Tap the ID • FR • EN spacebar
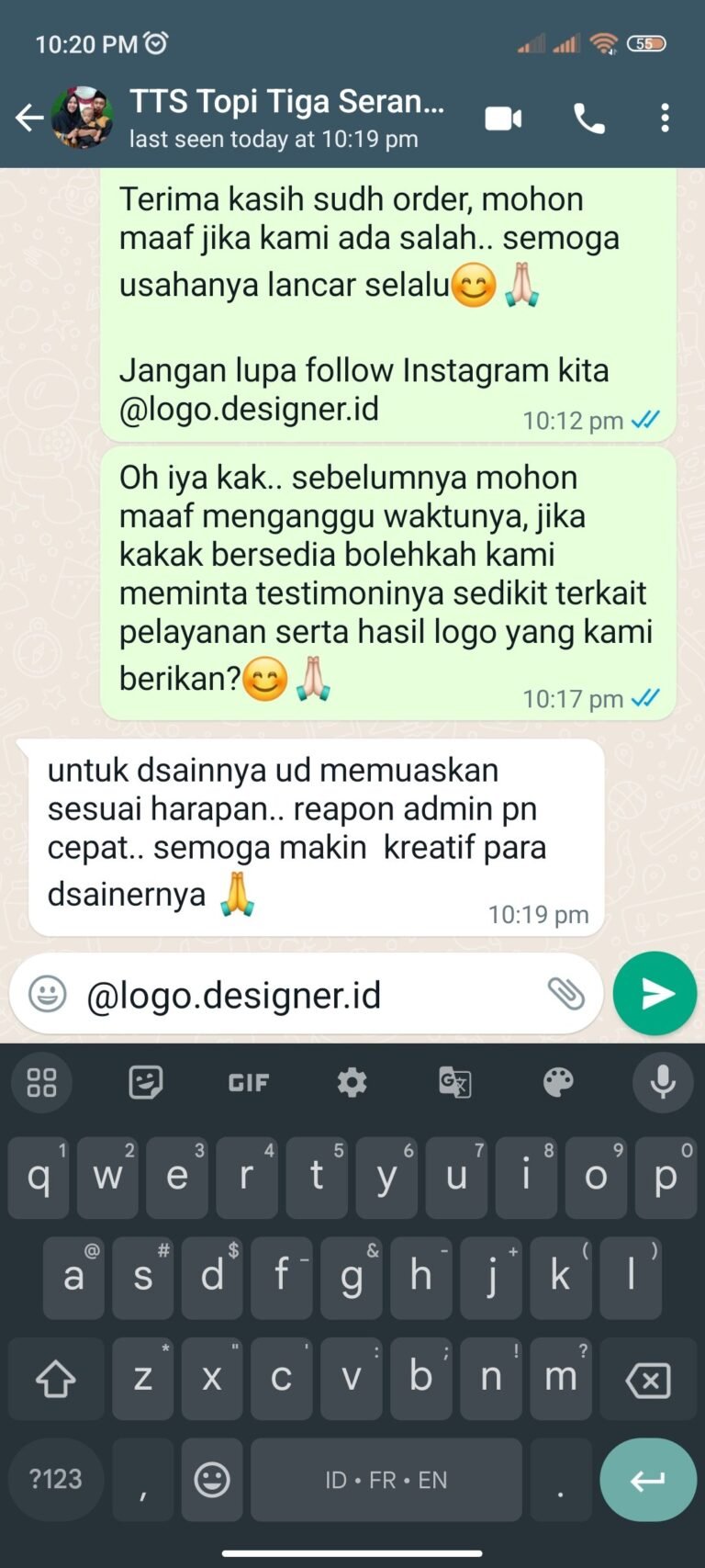 (386, 1480)
